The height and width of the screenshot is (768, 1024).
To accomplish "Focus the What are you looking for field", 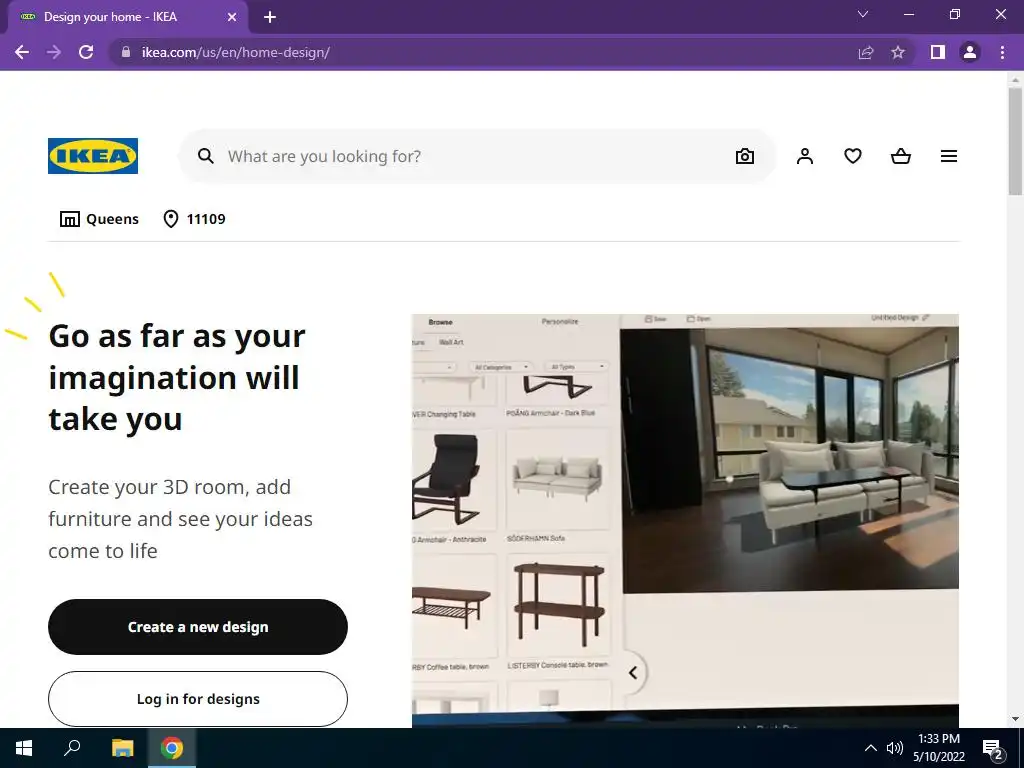I will (x=477, y=156).
